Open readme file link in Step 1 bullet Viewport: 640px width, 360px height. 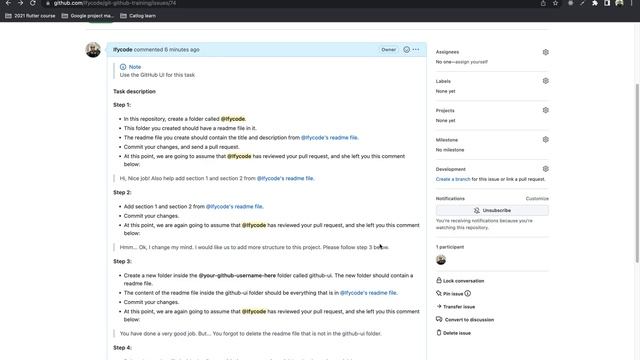(329, 138)
